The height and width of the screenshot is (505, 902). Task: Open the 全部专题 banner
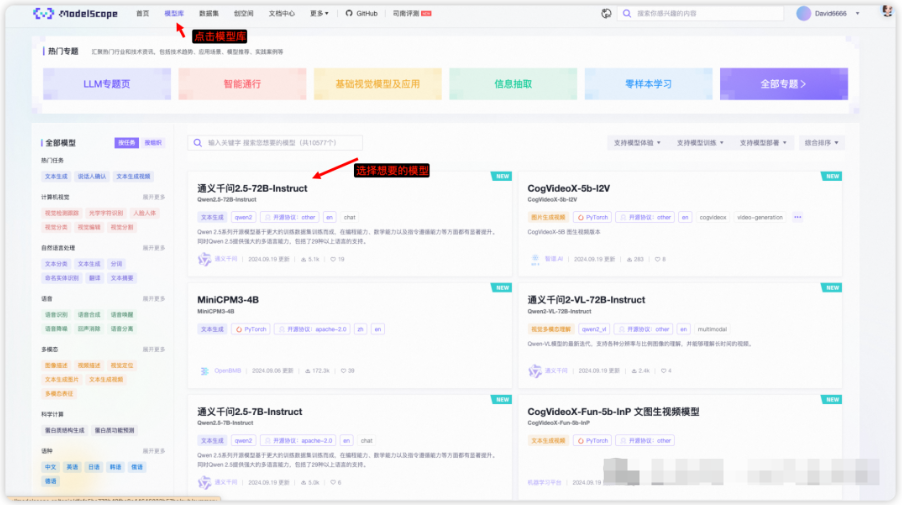[783, 84]
